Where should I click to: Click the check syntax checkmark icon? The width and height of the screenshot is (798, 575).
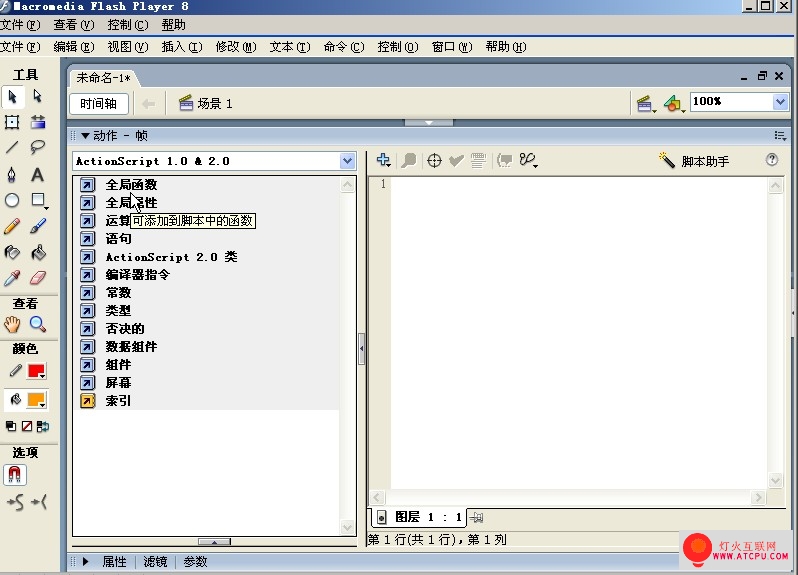point(456,161)
